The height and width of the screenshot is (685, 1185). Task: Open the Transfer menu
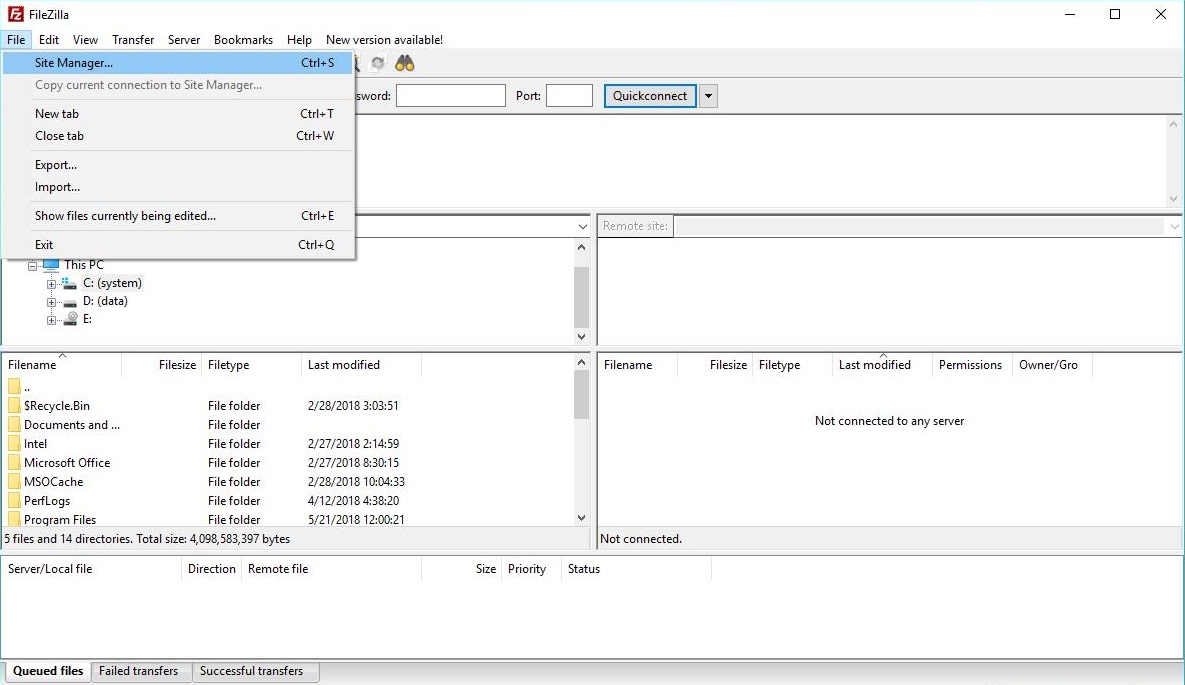133,40
